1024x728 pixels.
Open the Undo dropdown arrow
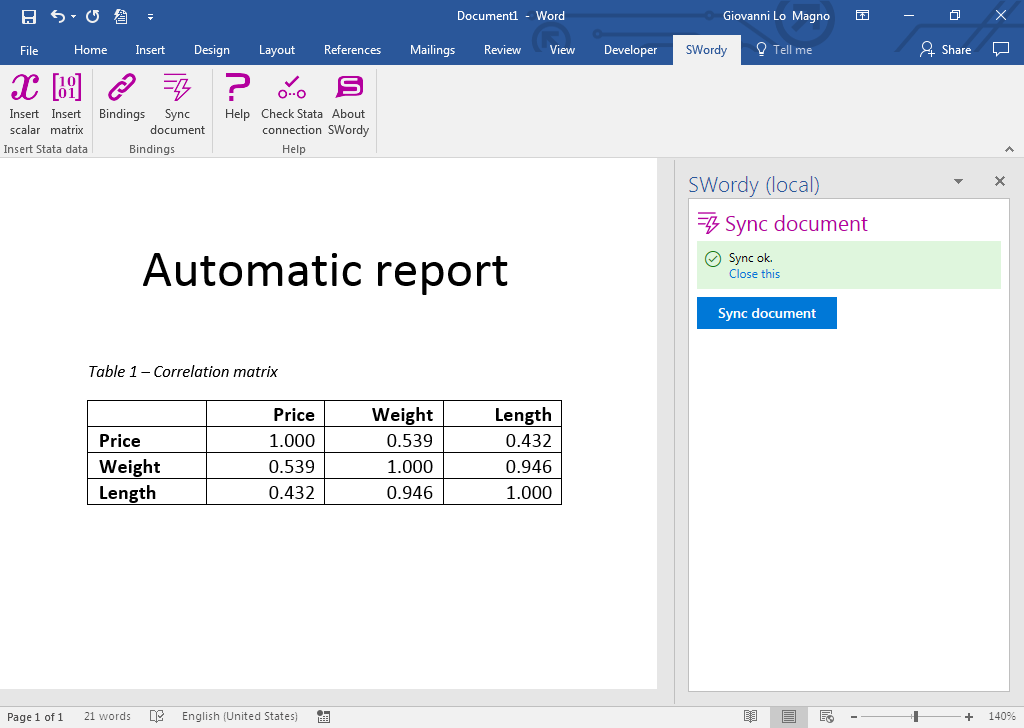pos(72,16)
